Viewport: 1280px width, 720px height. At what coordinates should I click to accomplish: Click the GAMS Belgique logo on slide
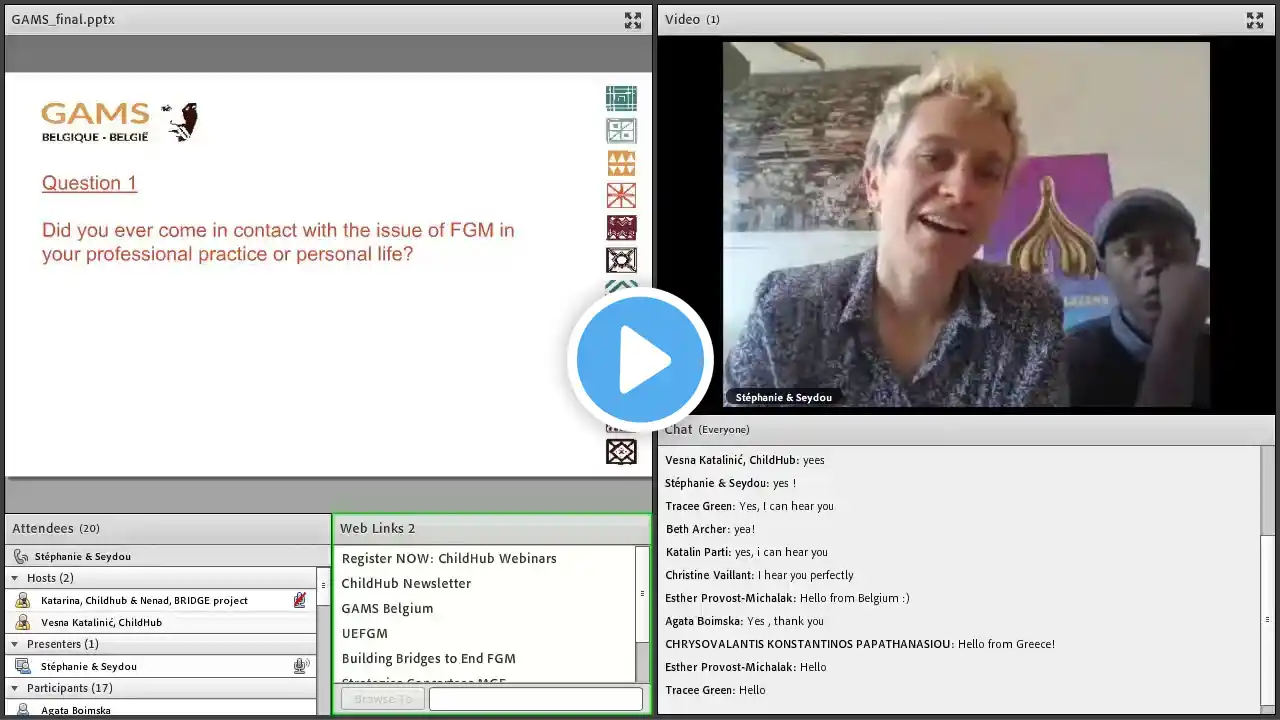(119, 122)
